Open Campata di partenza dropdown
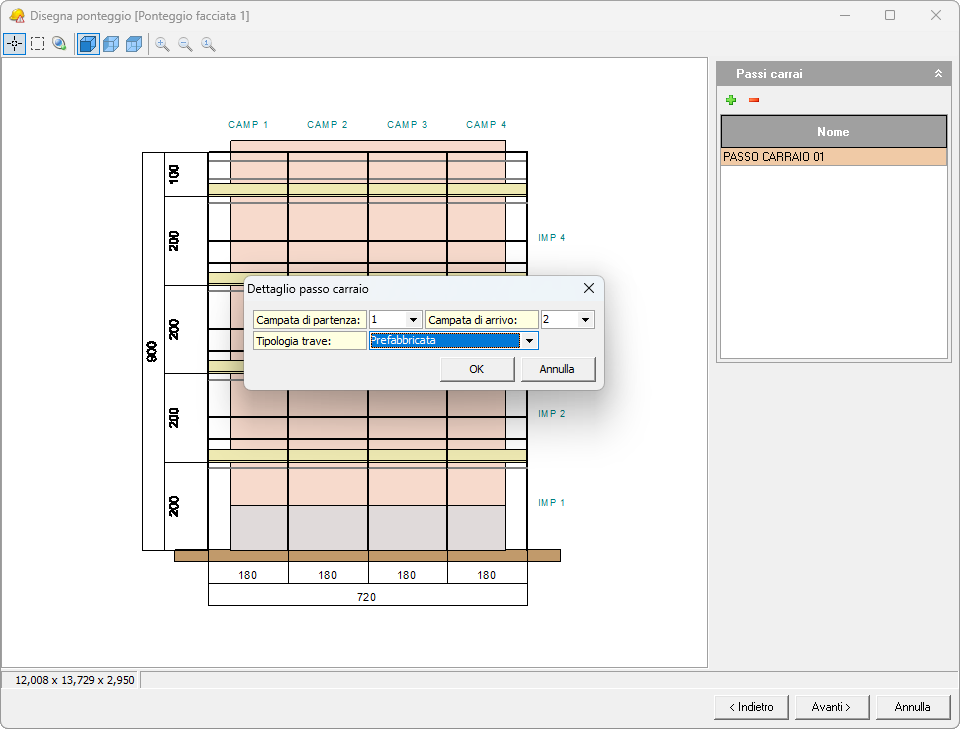This screenshot has height=729, width=960. tap(413, 320)
